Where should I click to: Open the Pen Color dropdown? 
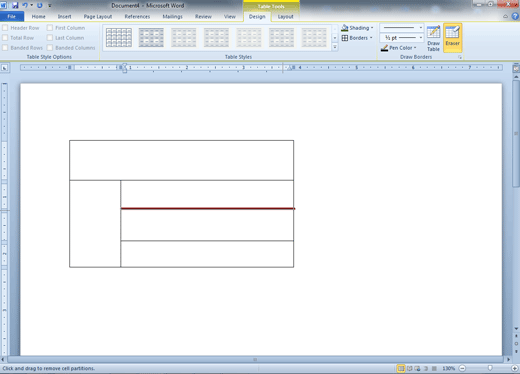[399, 48]
